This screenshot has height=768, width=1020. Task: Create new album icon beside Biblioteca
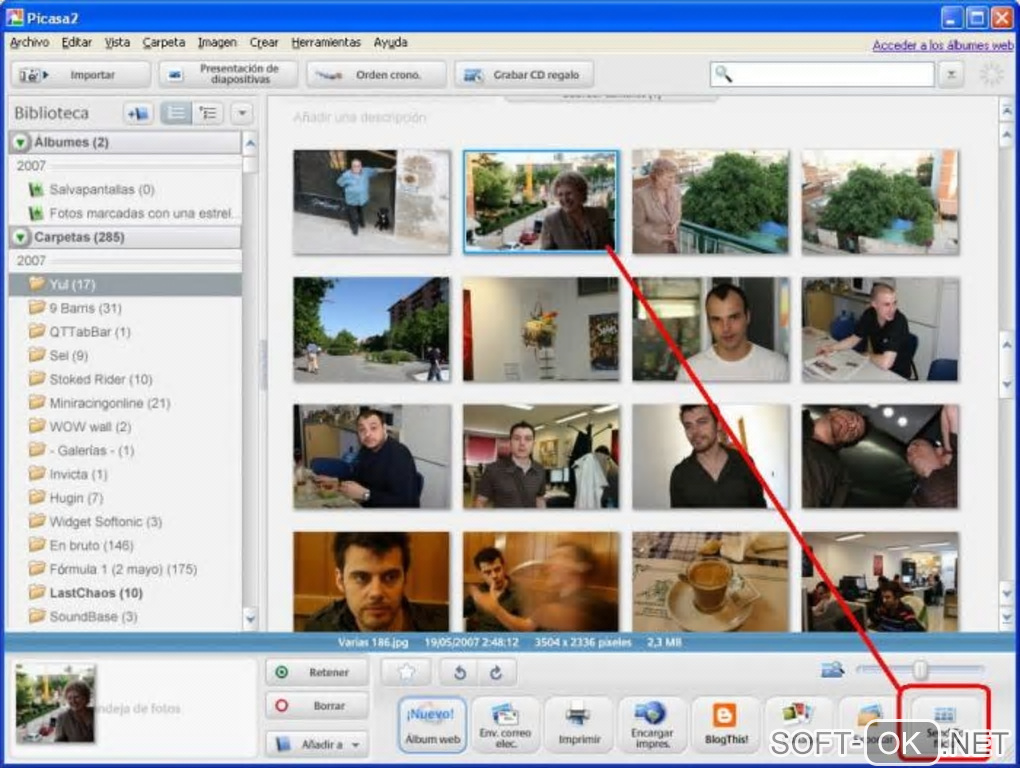(138, 113)
